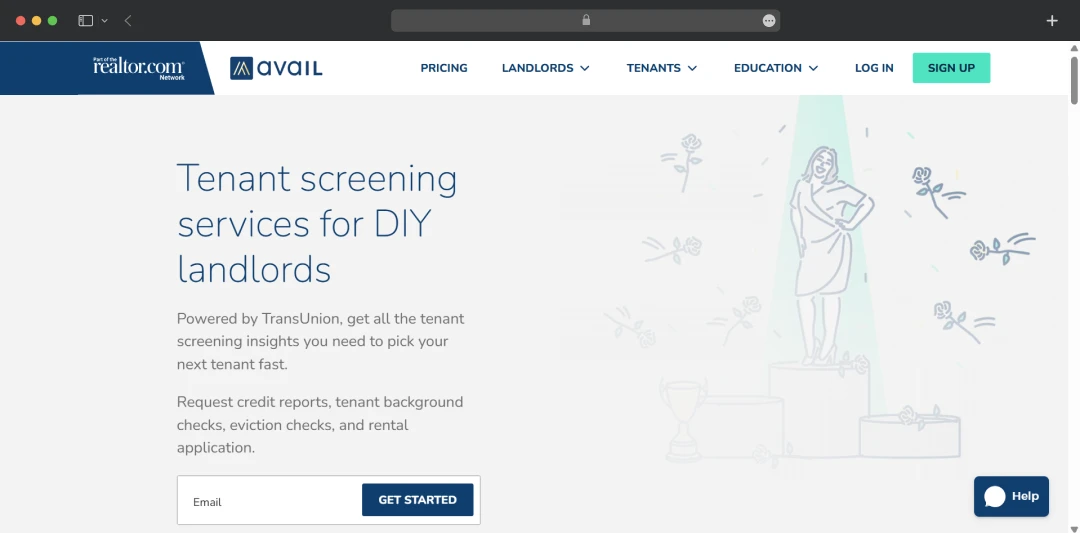Click the Avail logo
This screenshot has width=1080, height=533.
(276, 68)
